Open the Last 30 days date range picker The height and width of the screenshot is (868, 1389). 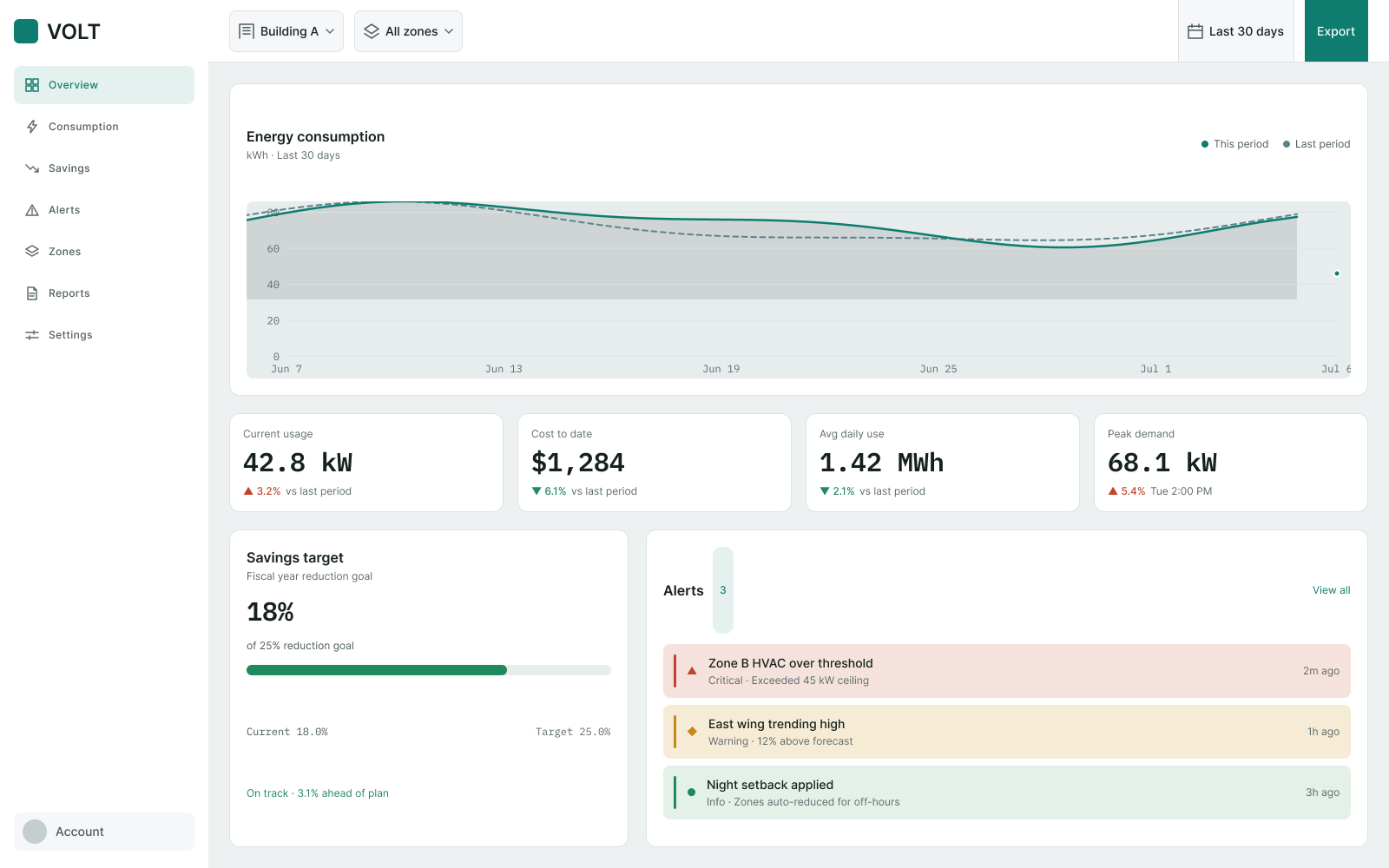point(1236,31)
